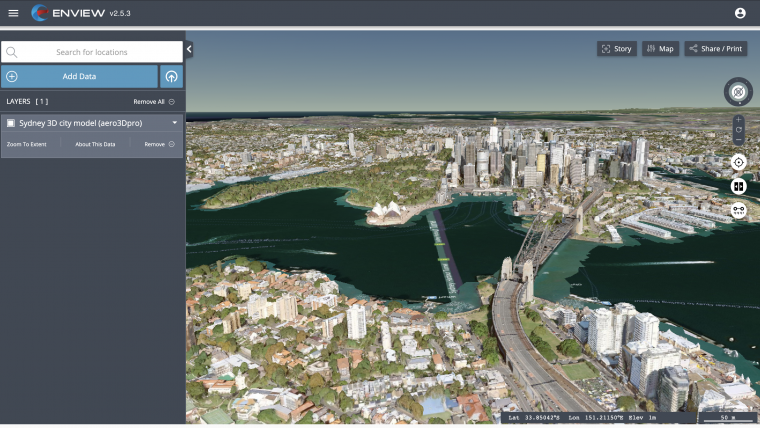The width and height of the screenshot is (760, 428).
Task: Click the Add Data button
Action: (x=79, y=77)
